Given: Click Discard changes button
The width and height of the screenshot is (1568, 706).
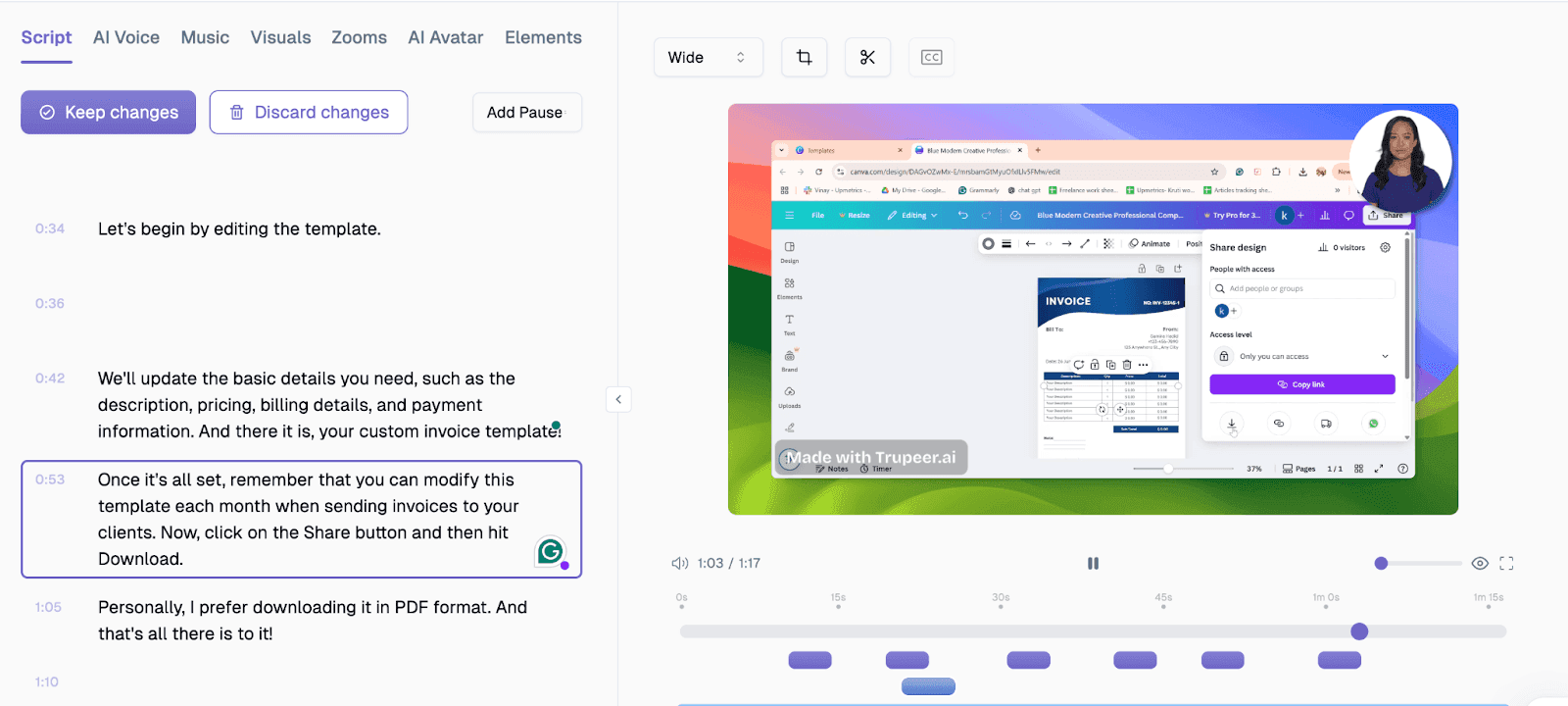Looking at the screenshot, I should (309, 113).
